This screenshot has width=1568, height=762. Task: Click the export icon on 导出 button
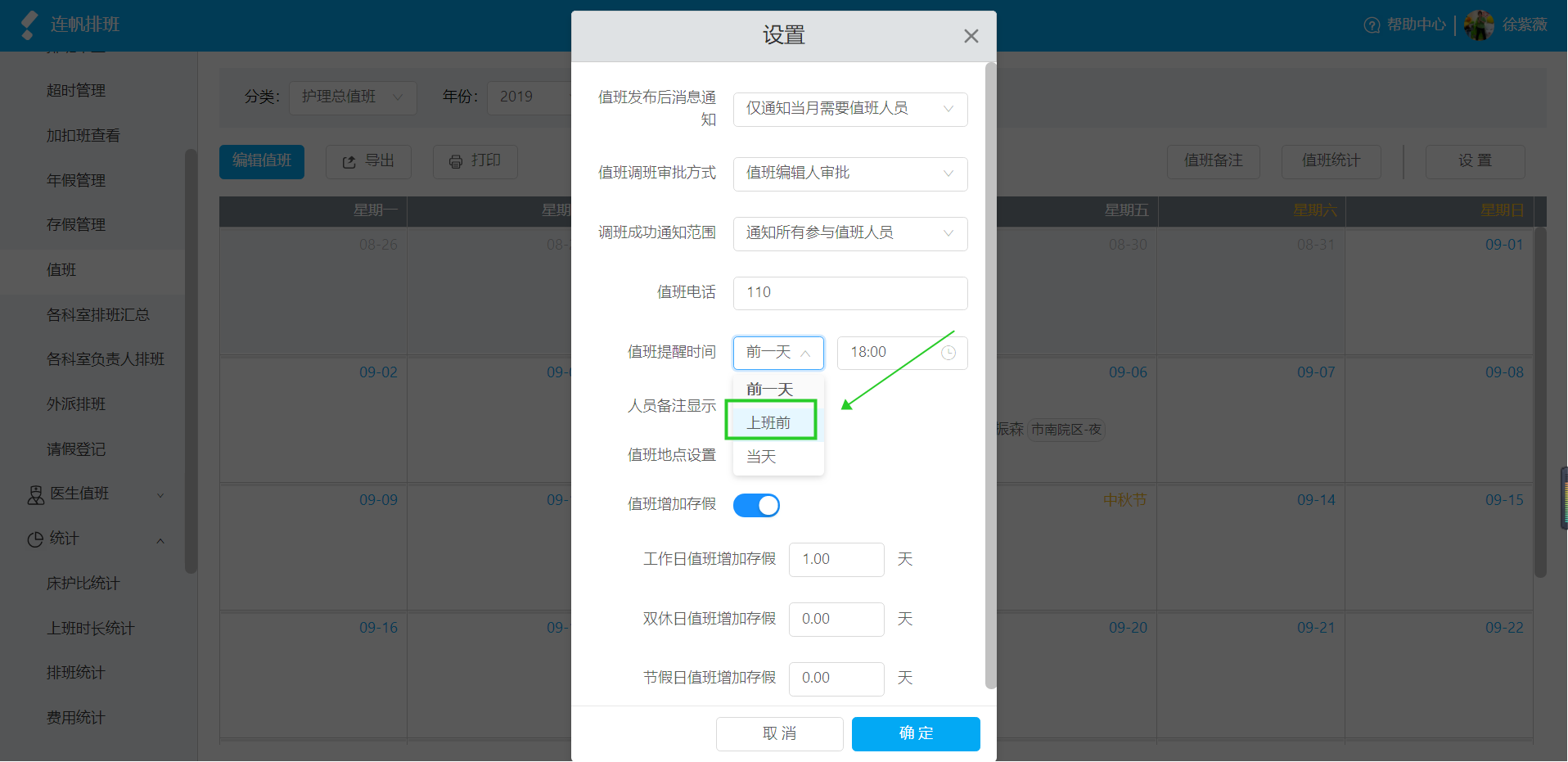click(349, 162)
